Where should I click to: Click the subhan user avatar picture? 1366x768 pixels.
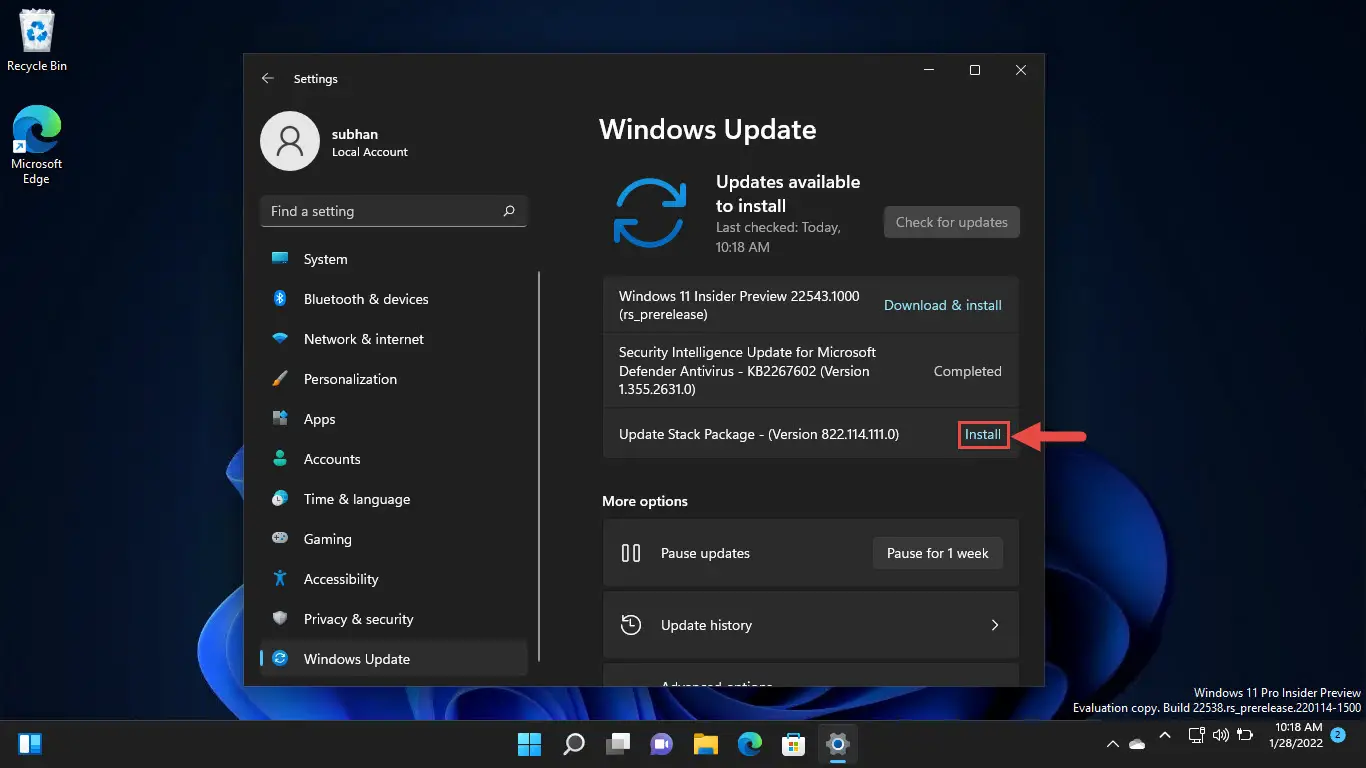coord(290,141)
